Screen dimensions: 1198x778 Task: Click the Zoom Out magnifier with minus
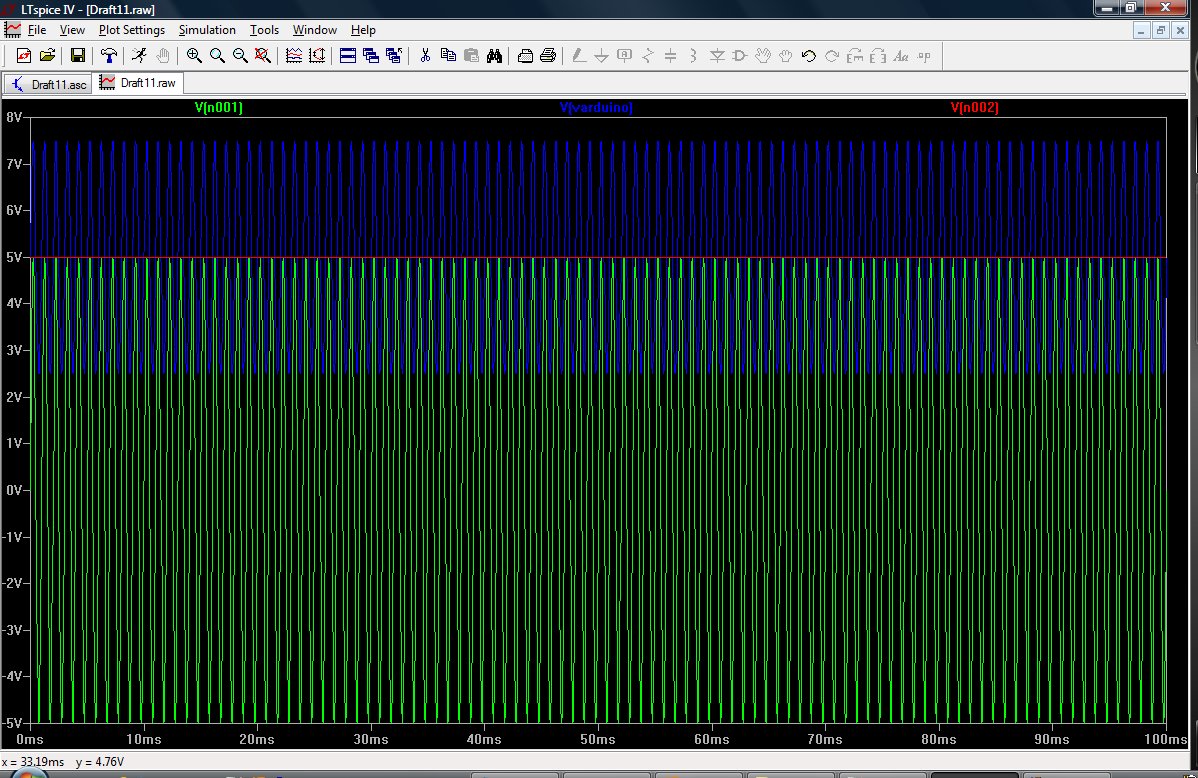240,56
